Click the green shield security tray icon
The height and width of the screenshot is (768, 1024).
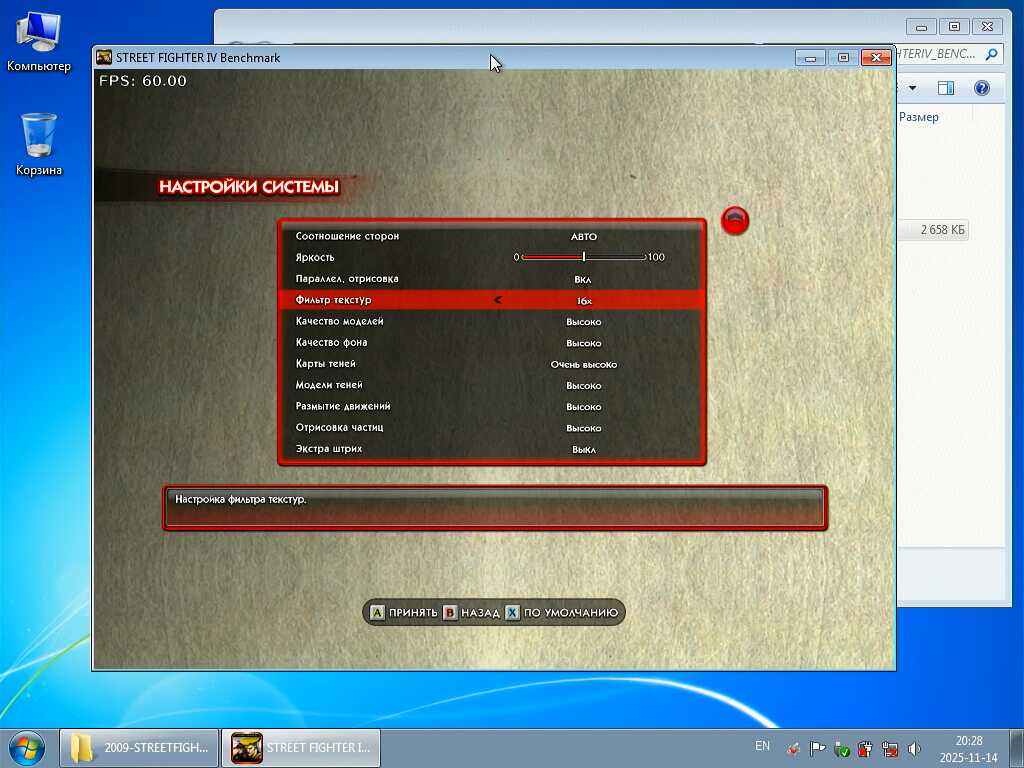click(841, 749)
